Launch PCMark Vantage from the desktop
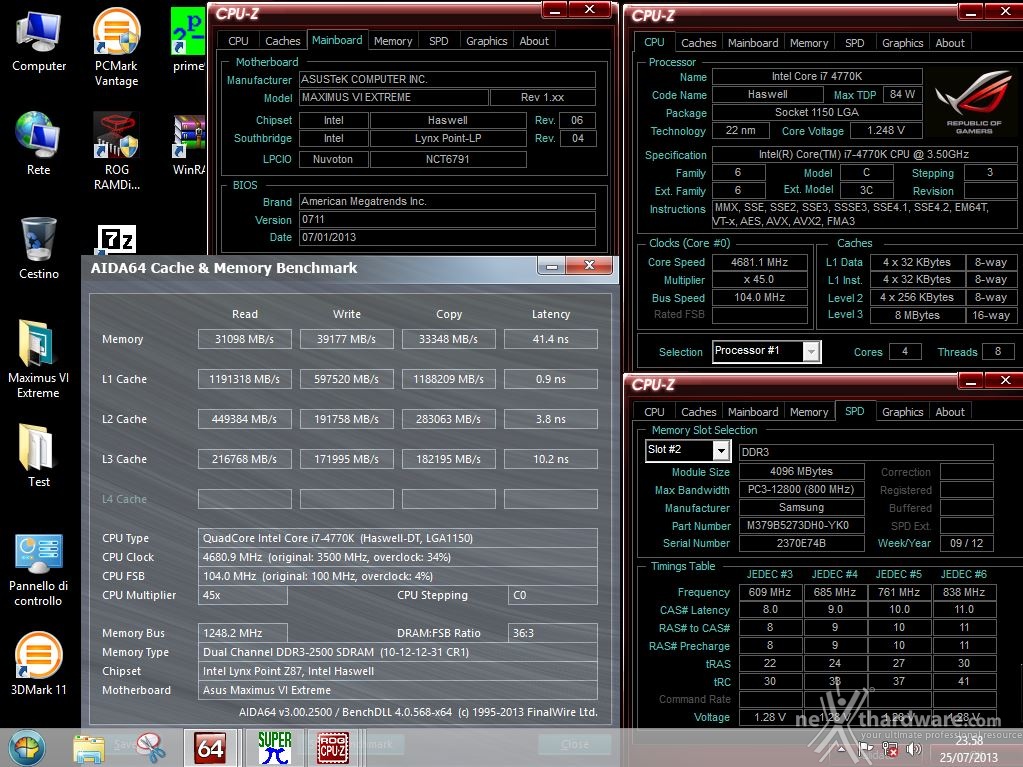The width and height of the screenshot is (1023, 767). point(116,47)
